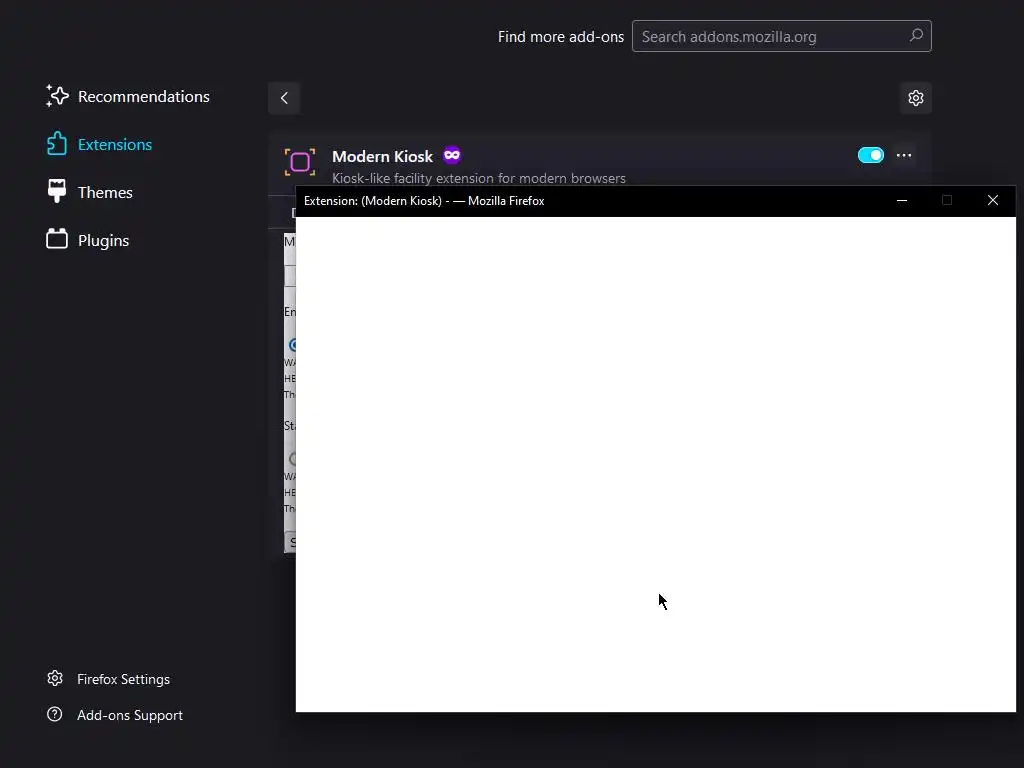Click the Modern Kiosk extension name
Viewport: 1024px width, 768px height.
(383, 157)
